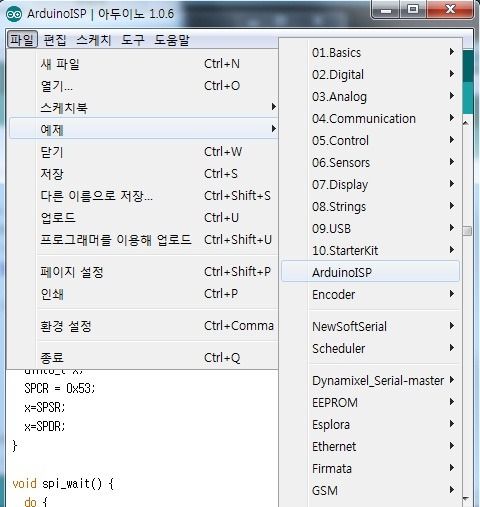The height and width of the screenshot is (507, 480).
Task: Expand 02.Digital examples submenu
Action: tap(370, 74)
